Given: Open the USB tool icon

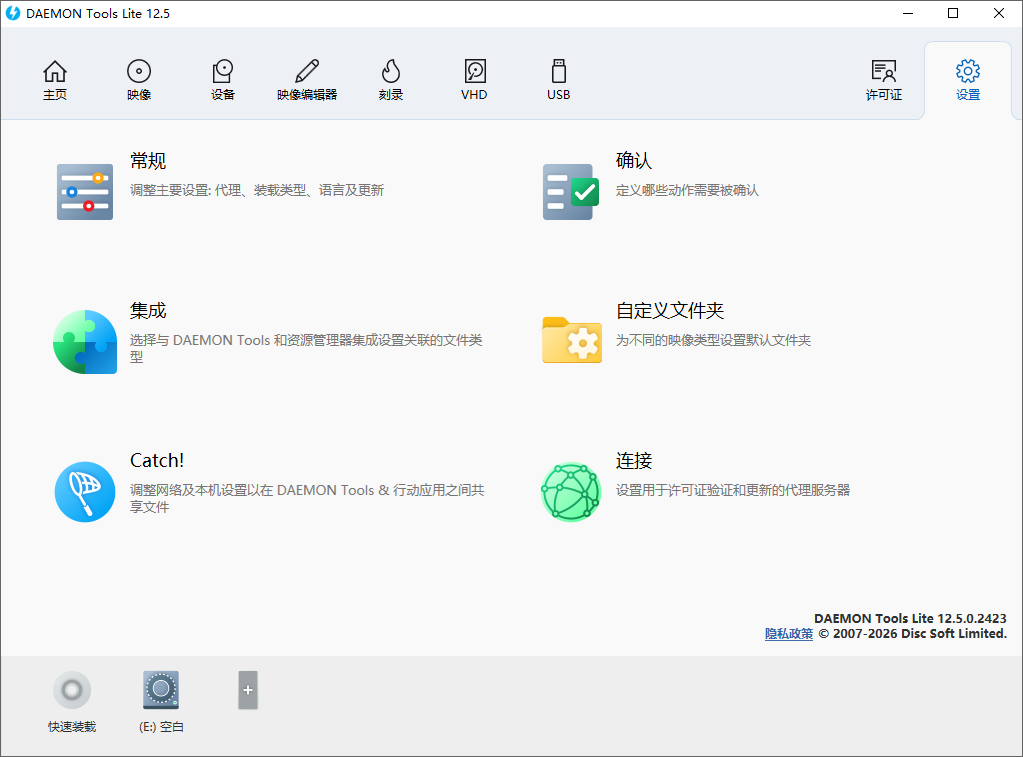Looking at the screenshot, I should pyautogui.click(x=557, y=78).
